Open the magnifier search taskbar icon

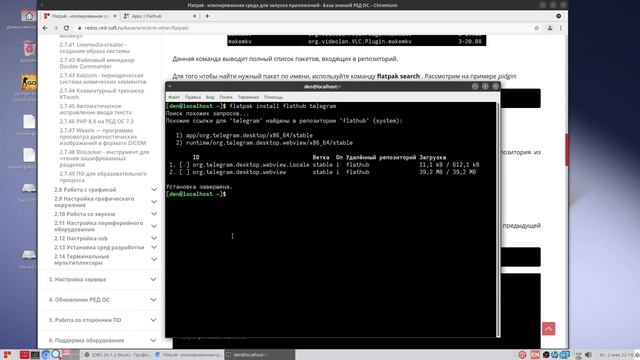(x=56, y=355)
